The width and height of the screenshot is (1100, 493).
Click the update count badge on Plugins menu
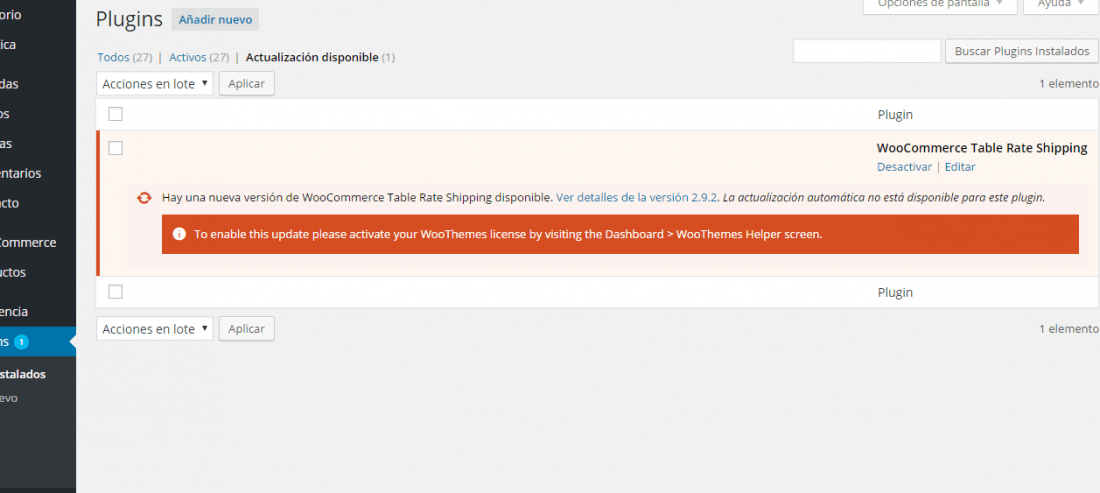click(21, 342)
